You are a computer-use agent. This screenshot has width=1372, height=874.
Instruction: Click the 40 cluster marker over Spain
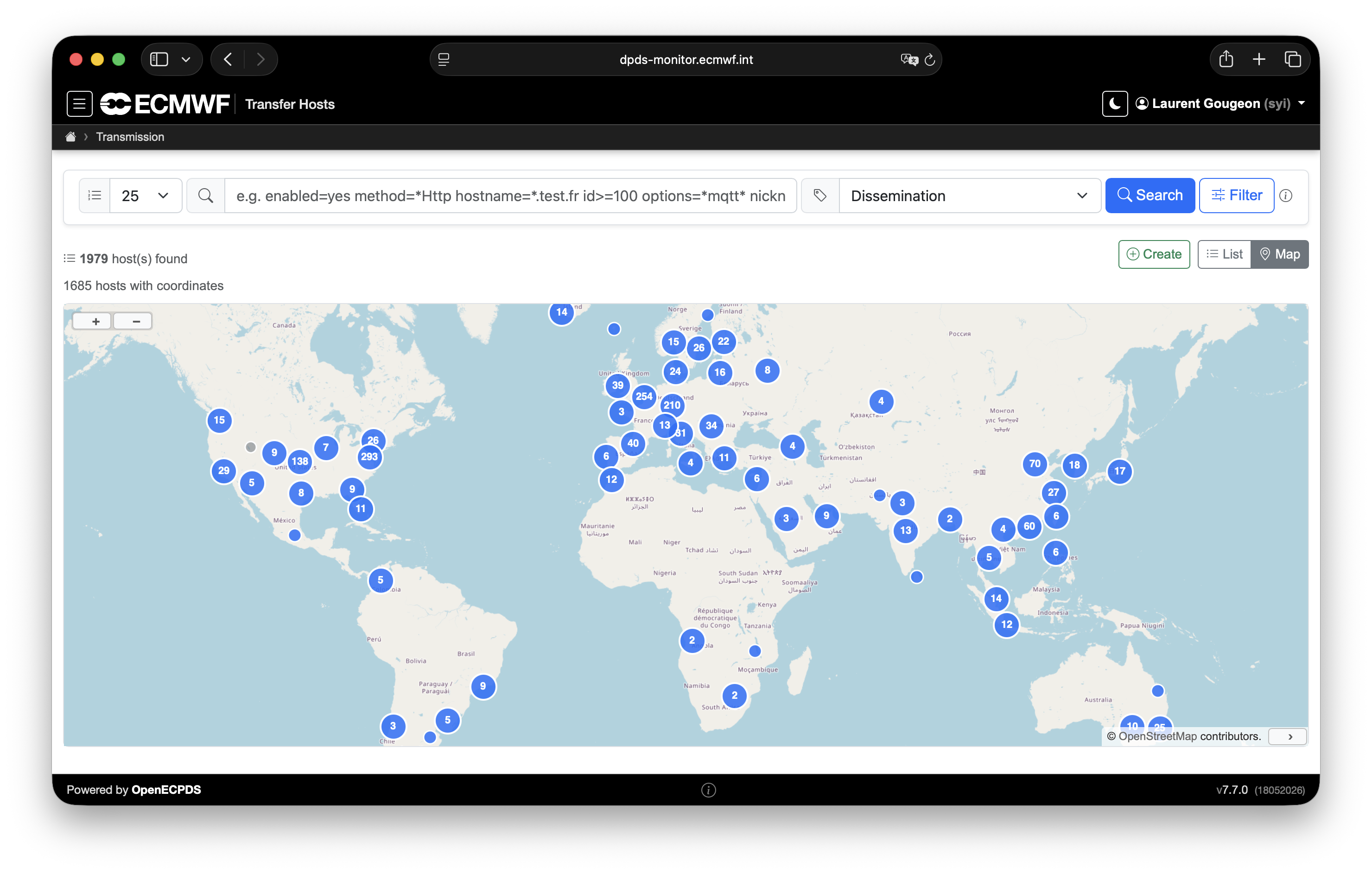click(633, 443)
